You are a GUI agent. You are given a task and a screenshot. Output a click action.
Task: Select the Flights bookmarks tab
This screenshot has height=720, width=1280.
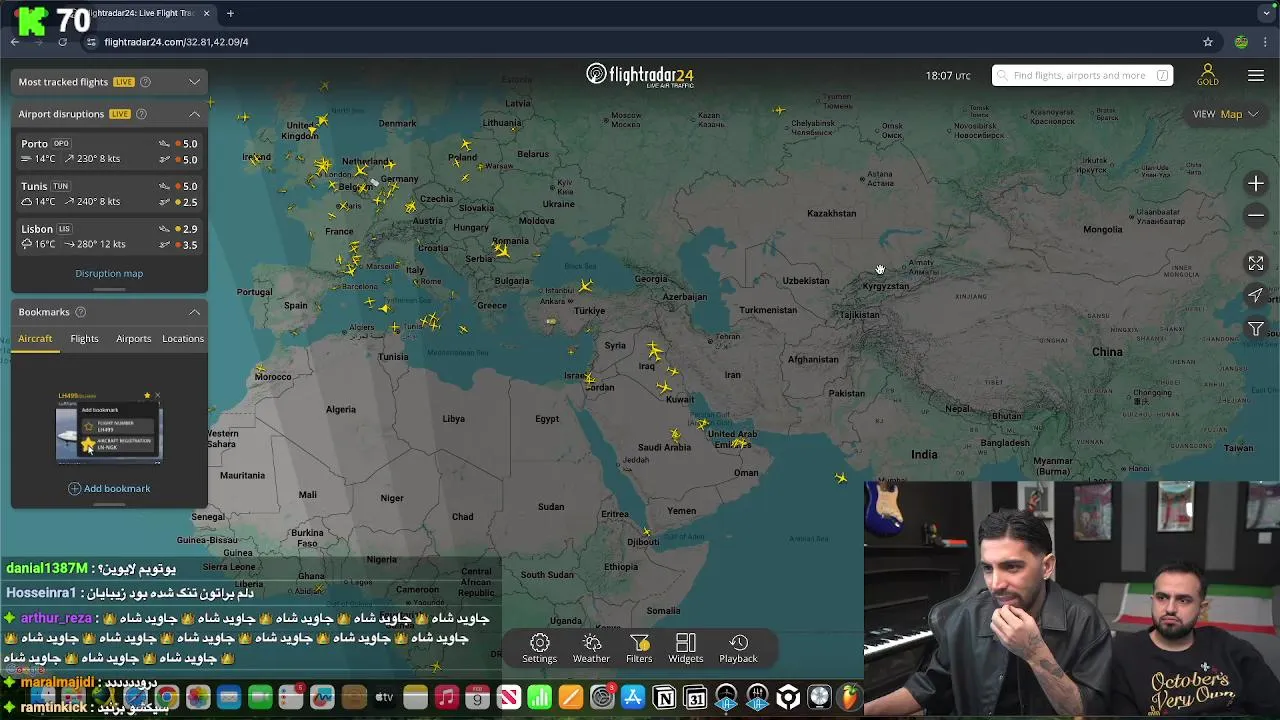click(x=84, y=338)
